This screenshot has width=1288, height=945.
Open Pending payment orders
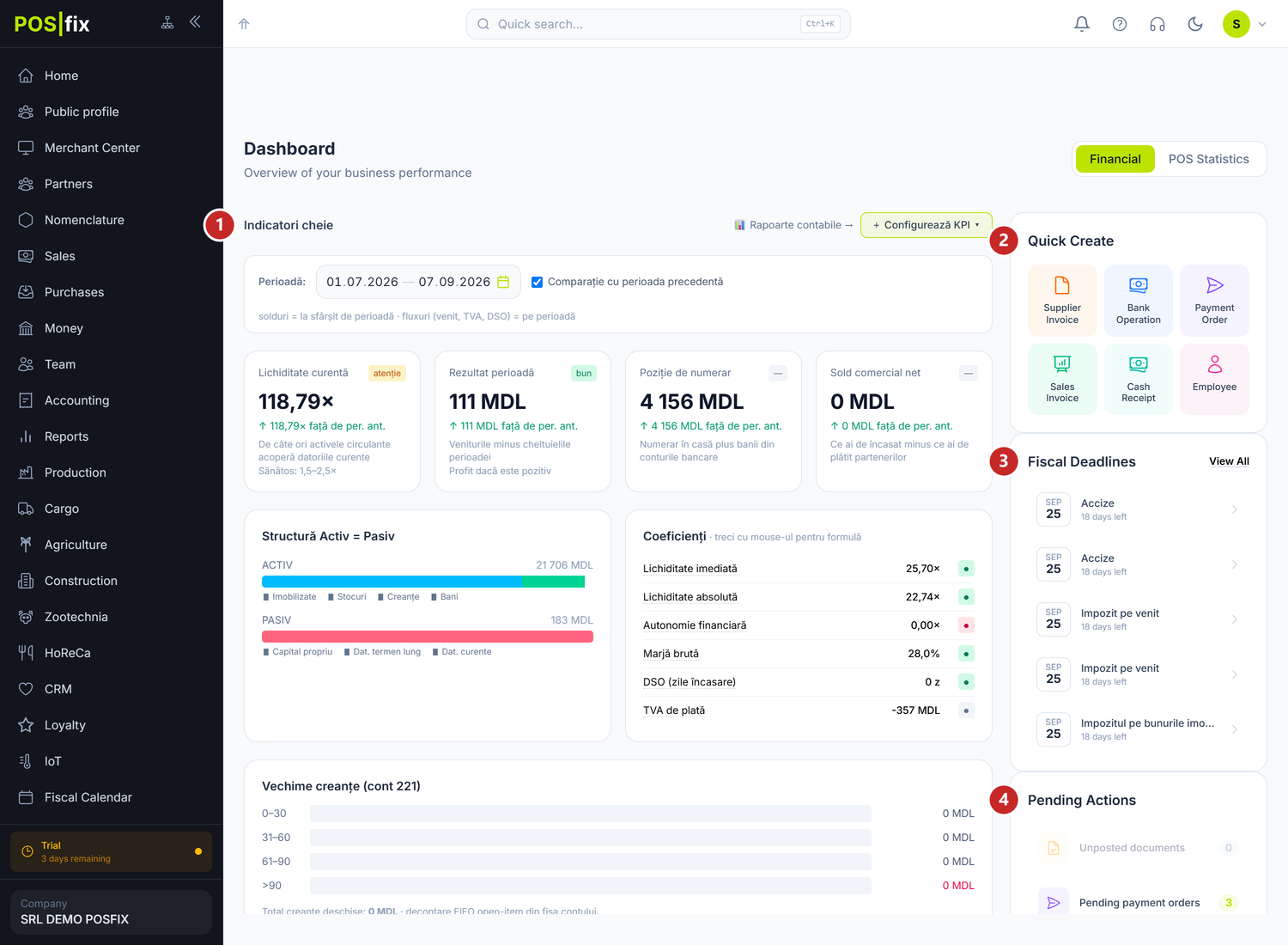pyautogui.click(x=1139, y=903)
